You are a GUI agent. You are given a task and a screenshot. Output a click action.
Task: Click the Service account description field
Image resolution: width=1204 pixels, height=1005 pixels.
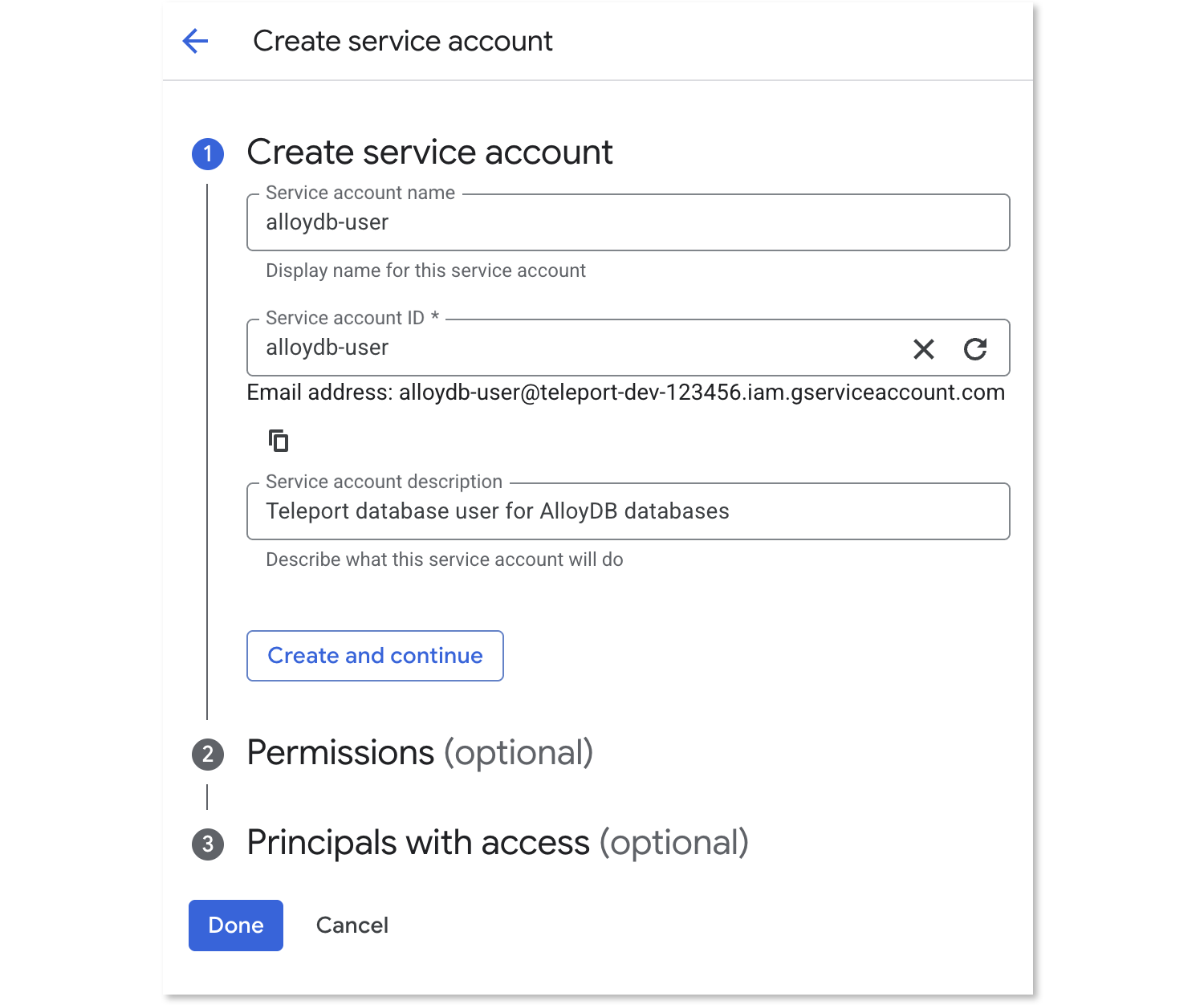tap(562, 511)
